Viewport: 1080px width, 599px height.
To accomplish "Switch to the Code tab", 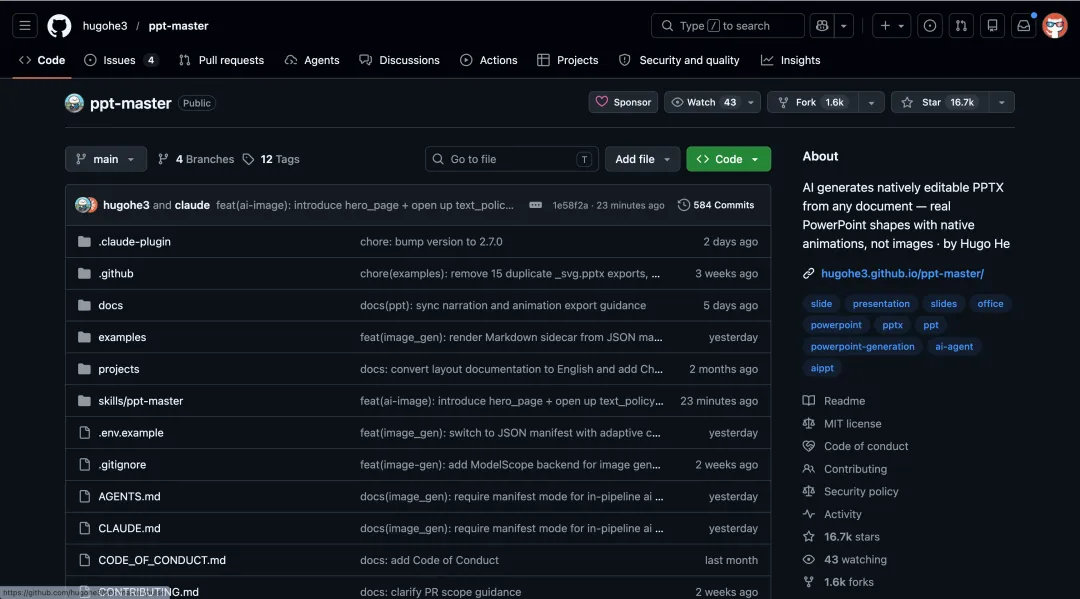I will click(42, 60).
